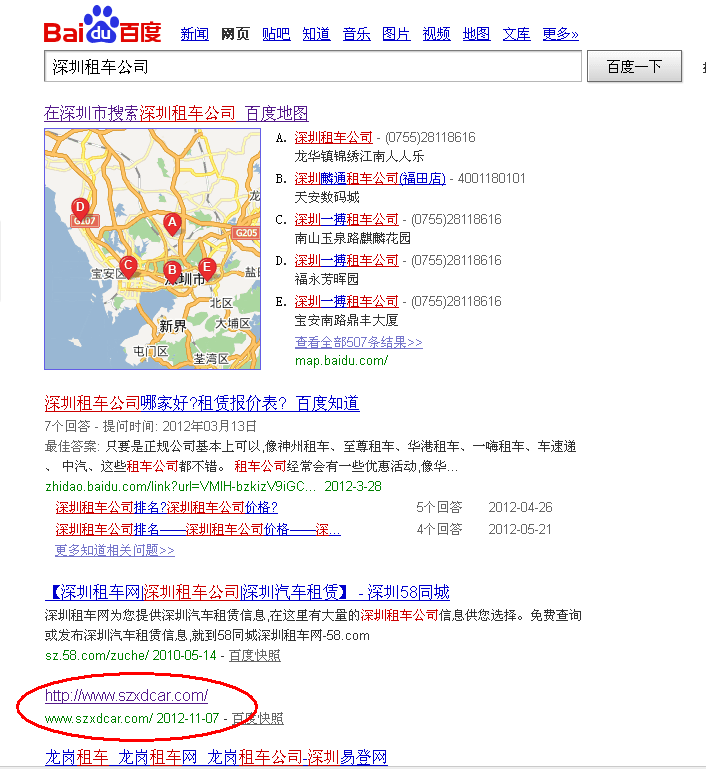Focus the search box containing 深圳租车公司
This screenshot has width=706, height=769.
[x=313, y=66]
